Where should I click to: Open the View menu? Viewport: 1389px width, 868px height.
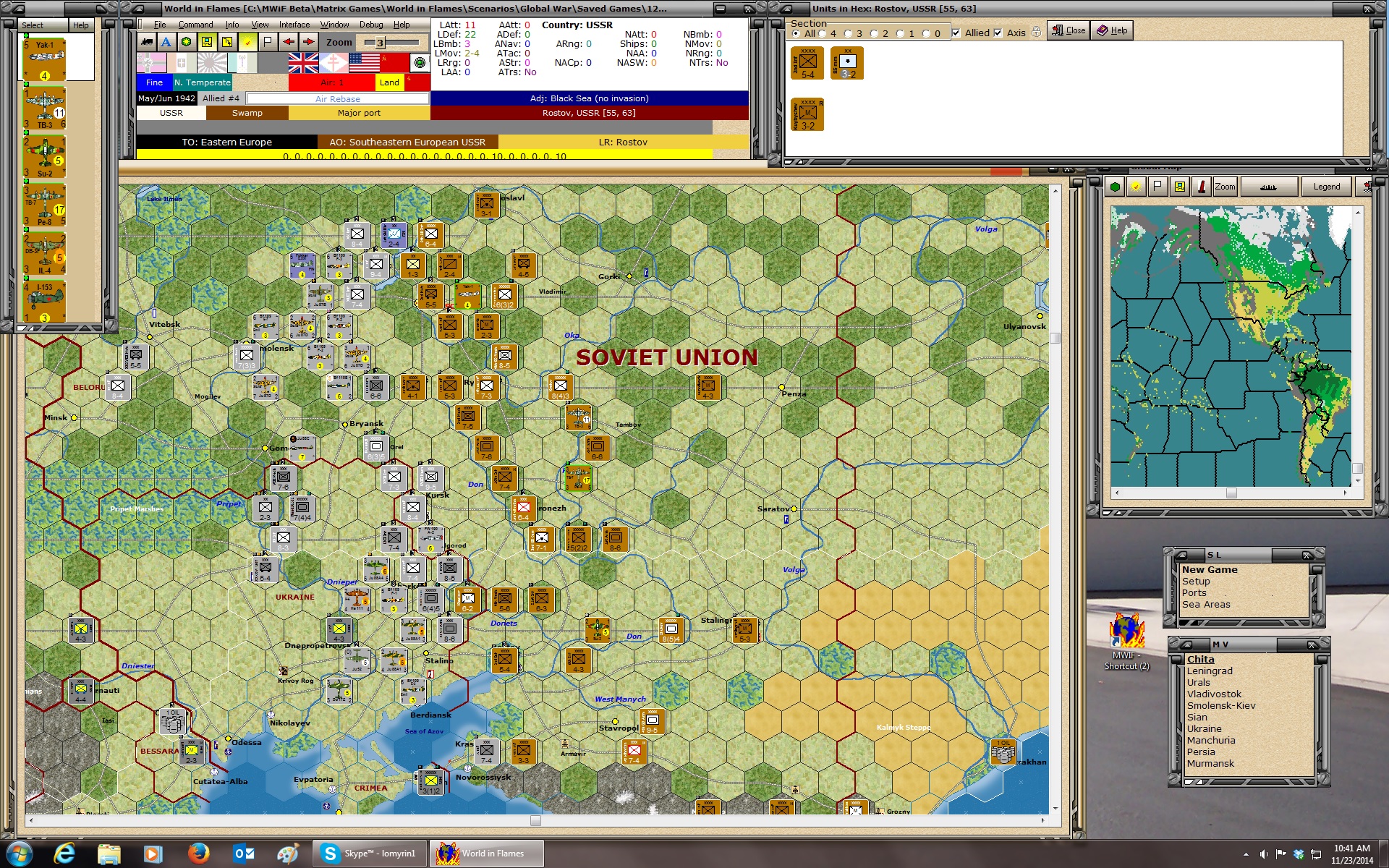pyautogui.click(x=260, y=25)
